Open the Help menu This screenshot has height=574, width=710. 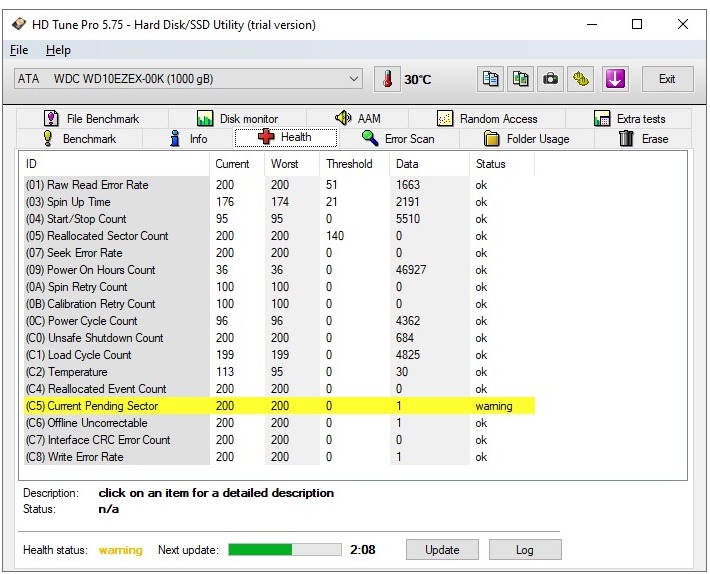[58, 50]
